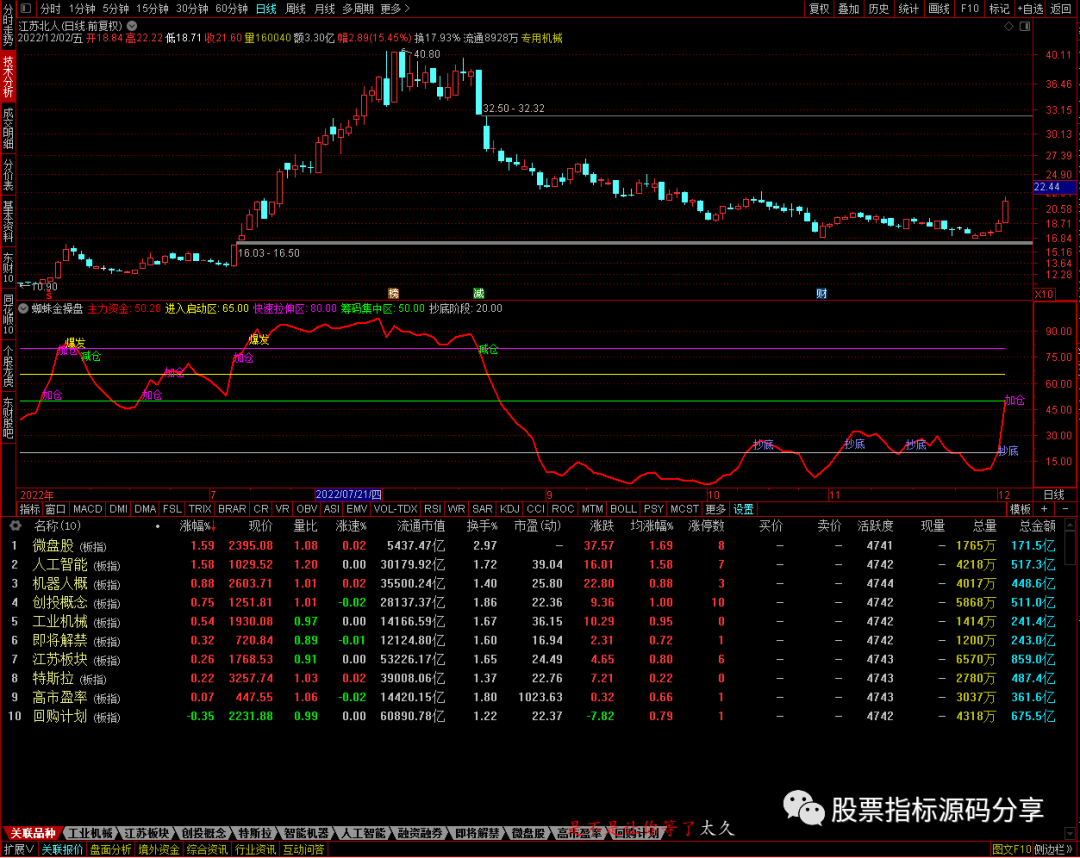The height and width of the screenshot is (858, 1080).
Task: Open the 多周期 multi-period view
Action: click(358, 9)
